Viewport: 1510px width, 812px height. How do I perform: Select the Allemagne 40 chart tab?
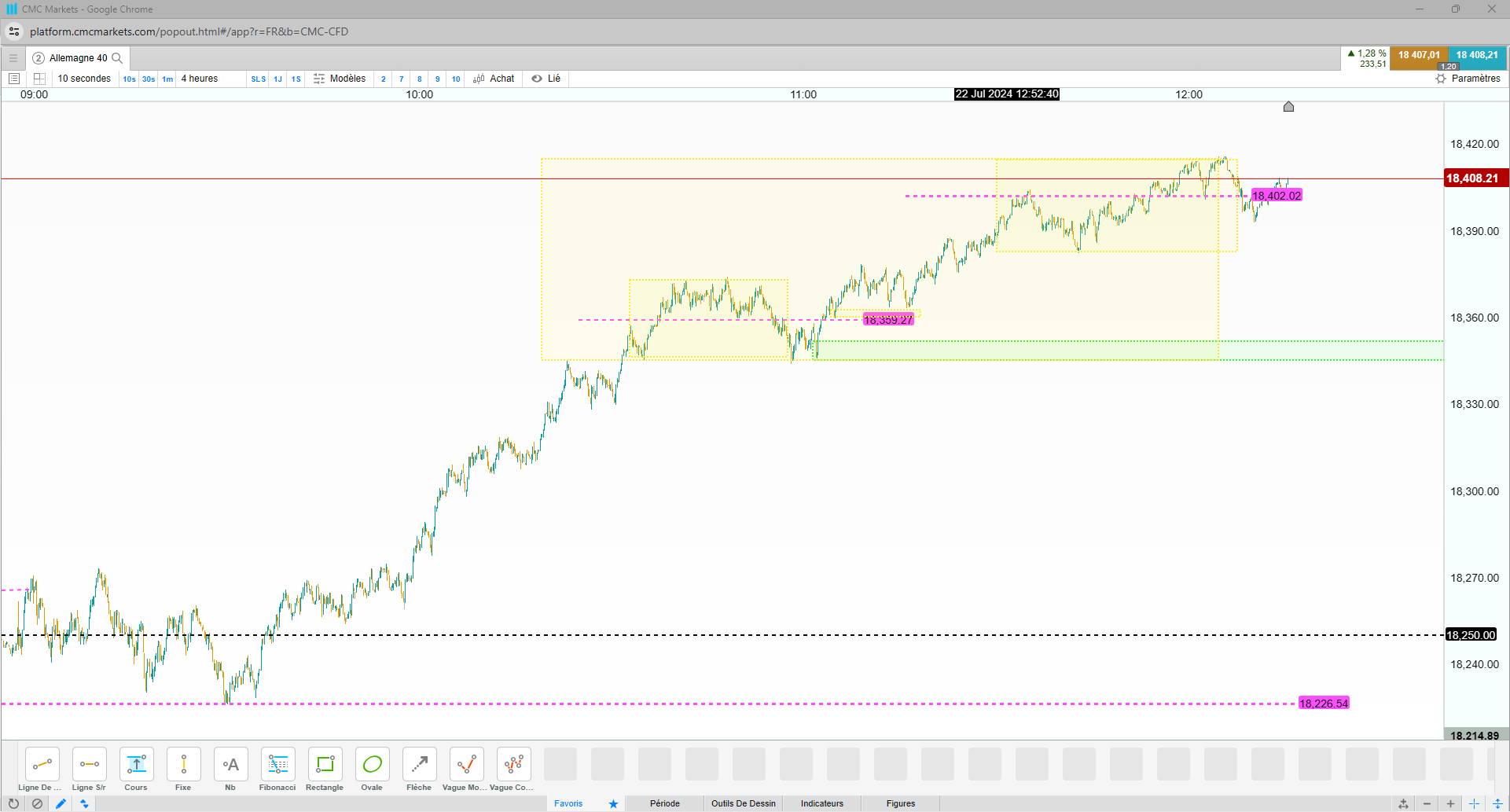point(78,58)
